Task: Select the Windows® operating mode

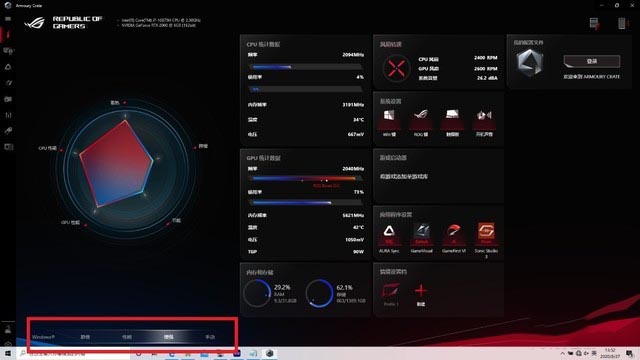Action: (43, 337)
